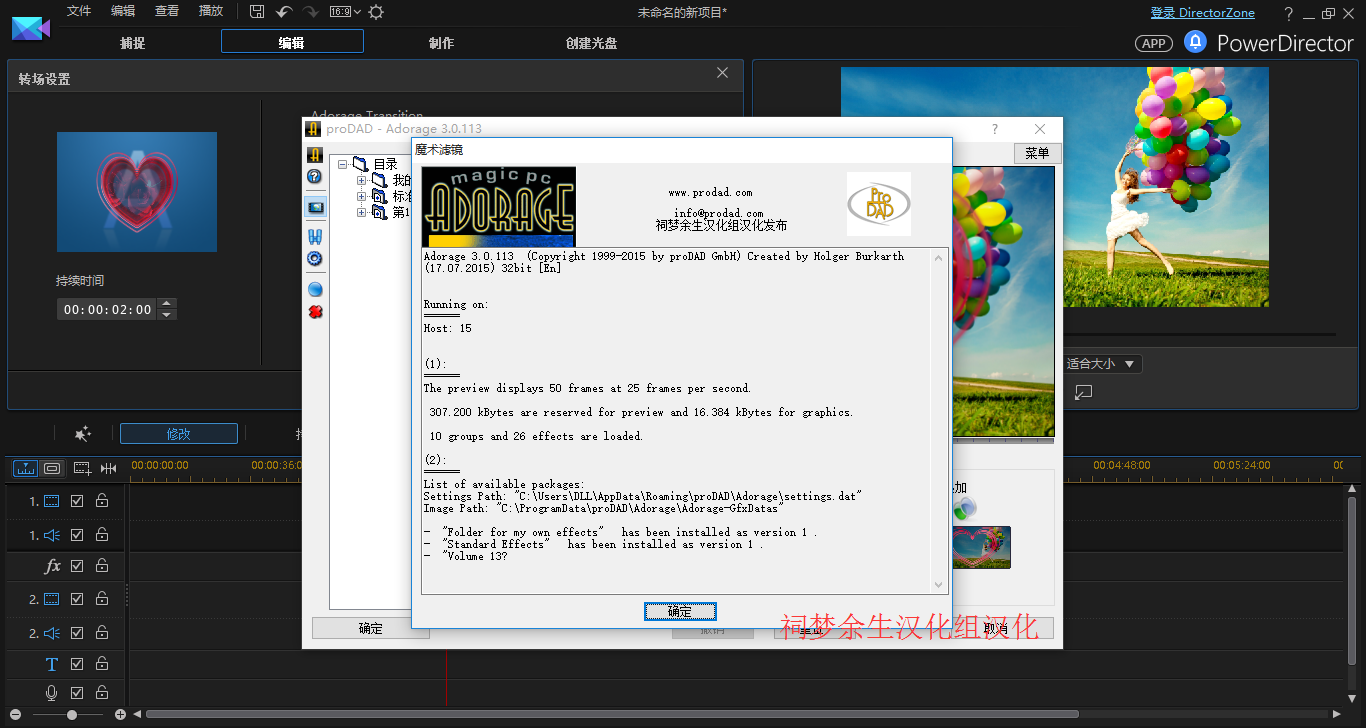
Task: Select storyboard view mode icon
Action: coord(52,468)
